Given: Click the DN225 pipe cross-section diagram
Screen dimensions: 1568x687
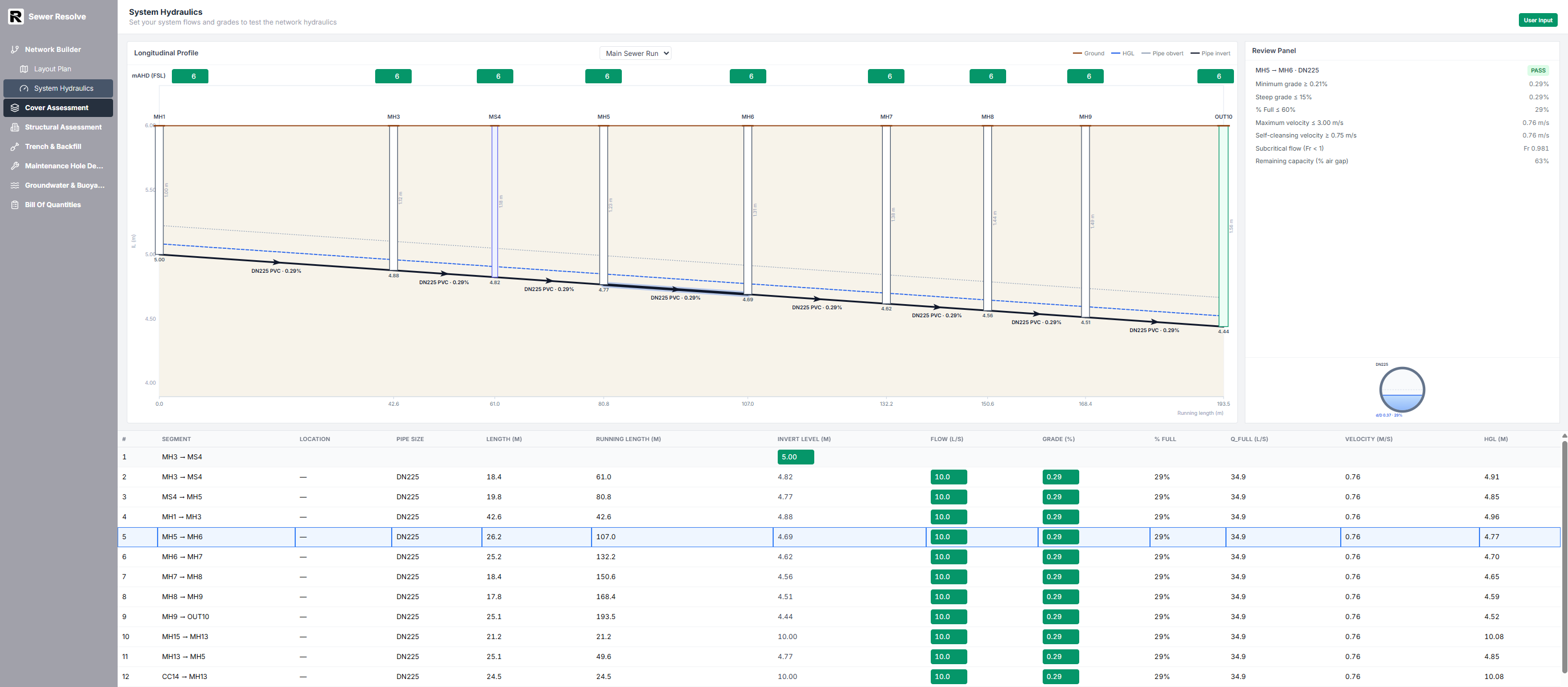Looking at the screenshot, I should click(x=1402, y=390).
